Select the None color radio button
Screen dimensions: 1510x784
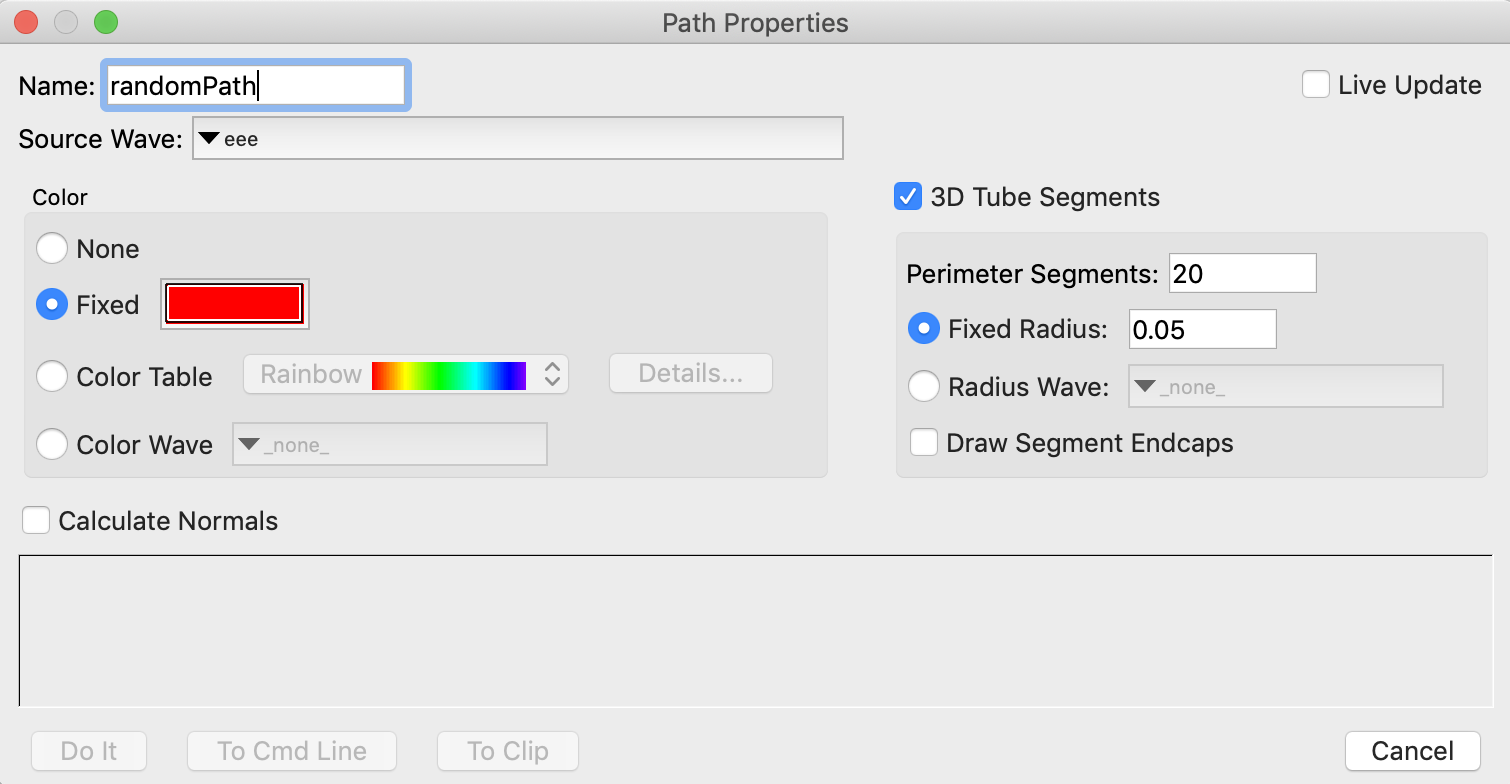(52, 249)
